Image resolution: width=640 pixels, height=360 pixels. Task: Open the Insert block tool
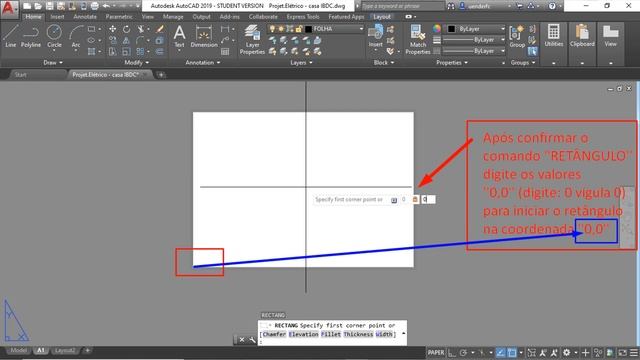[x=376, y=37]
